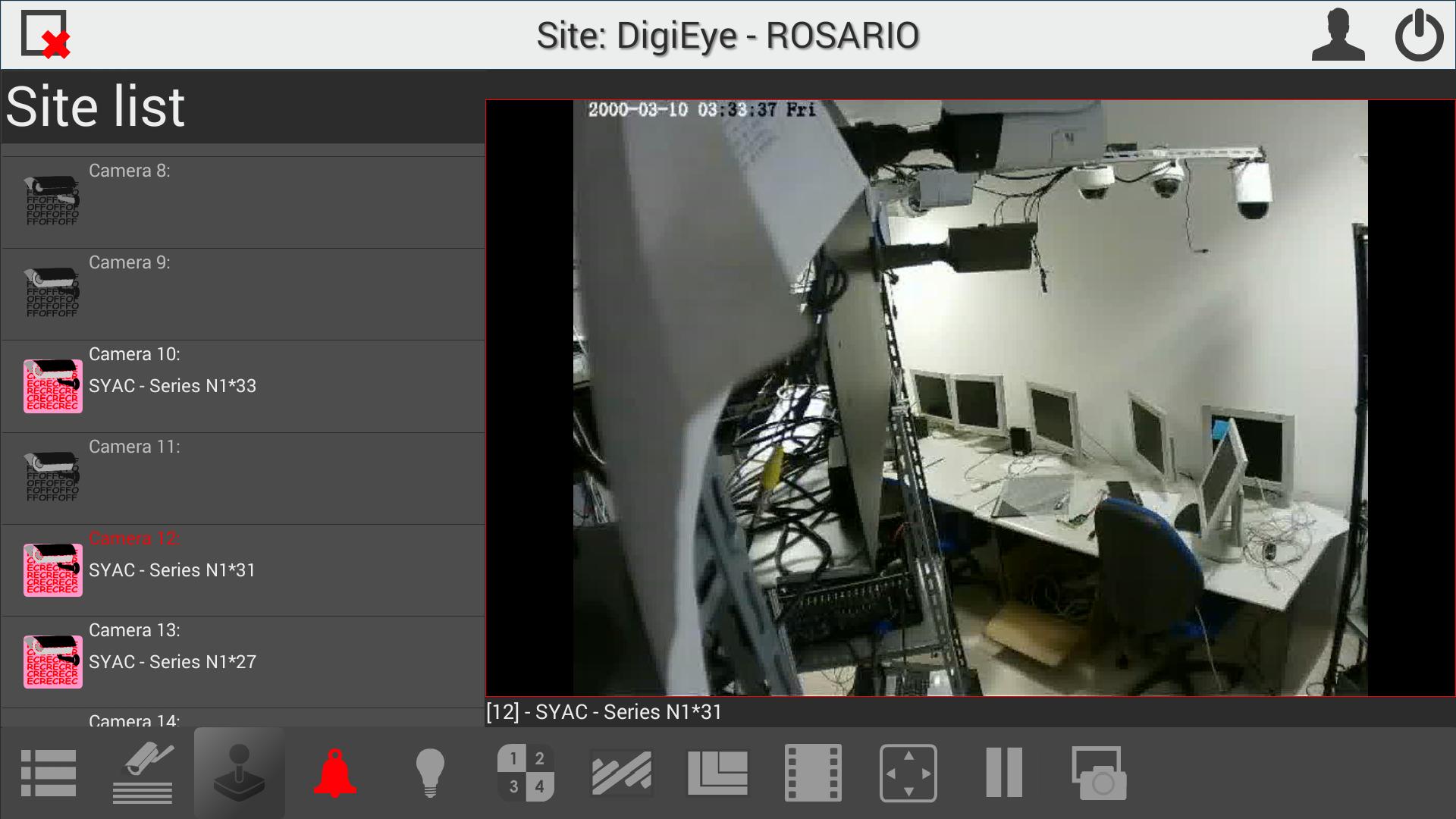Viewport: 1456px width, 819px height.
Task: Click the Site list heading
Action: tap(96, 106)
